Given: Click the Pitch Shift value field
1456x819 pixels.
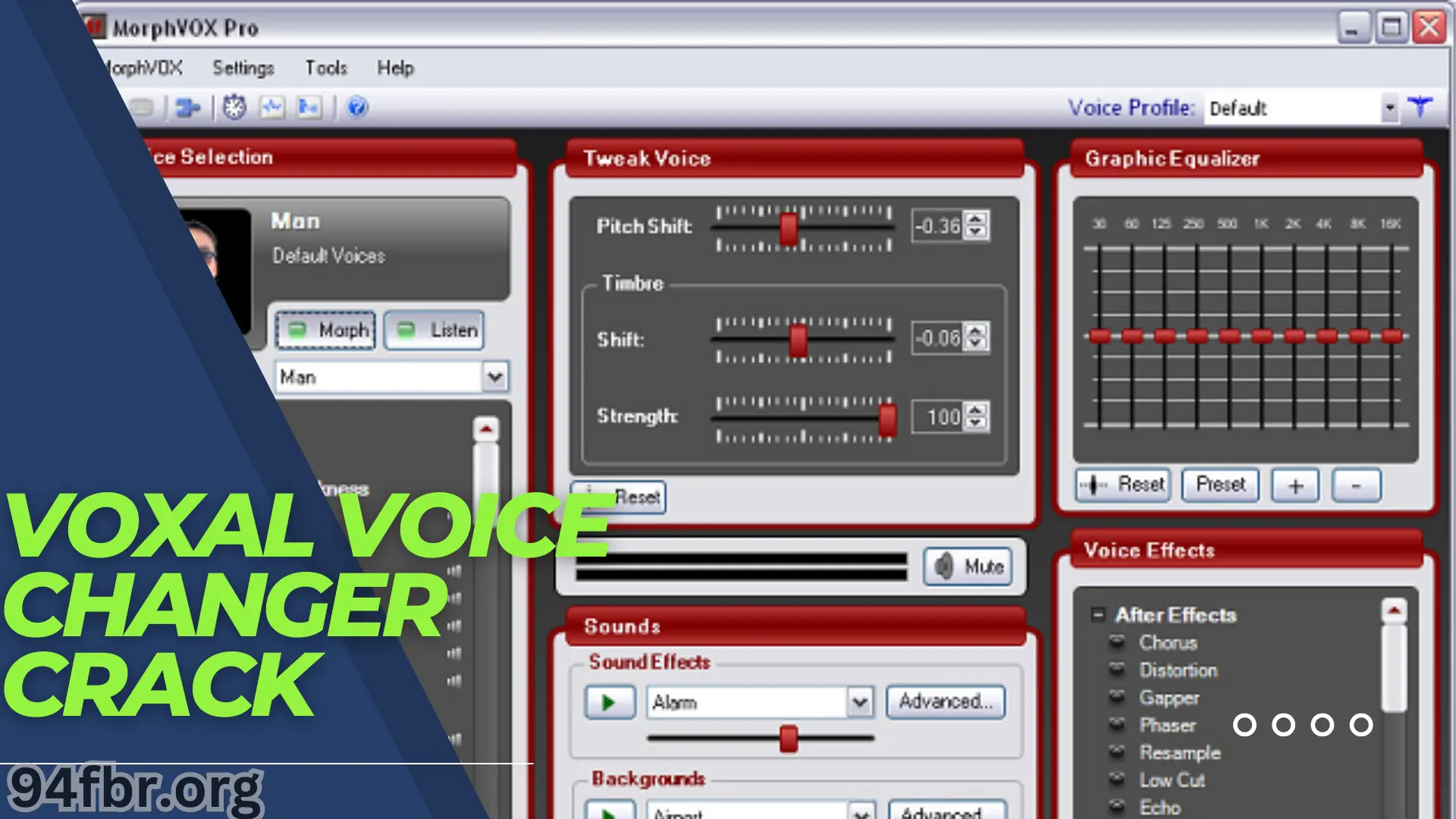Looking at the screenshot, I should click(937, 226).
